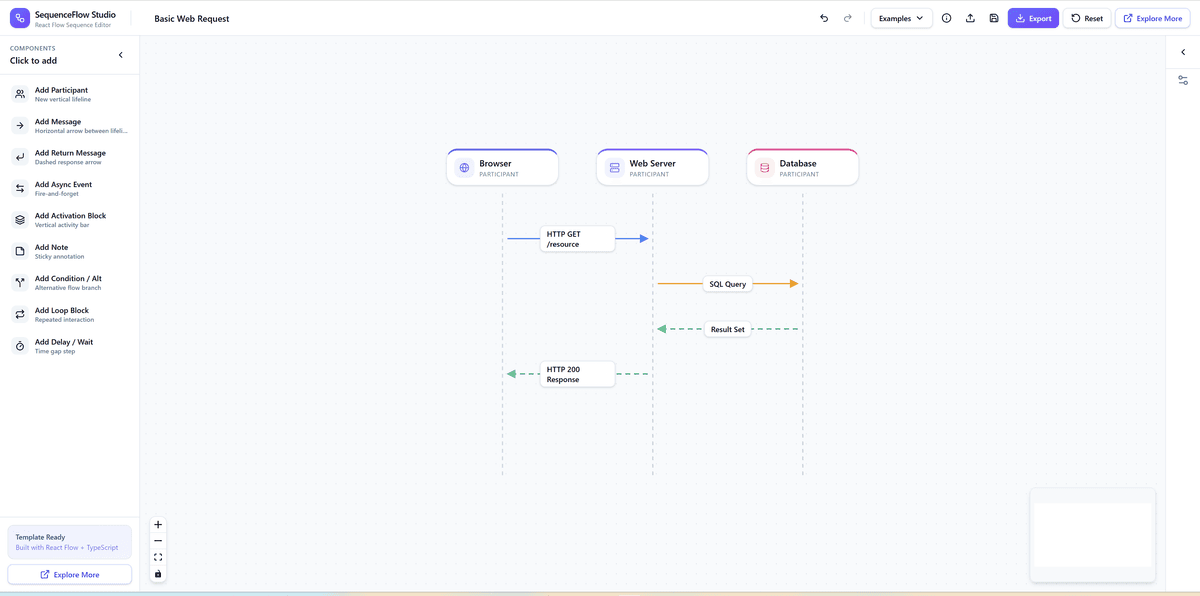Click Explore More at sidebar bottom
The image size is (1200, 596).
70,575
